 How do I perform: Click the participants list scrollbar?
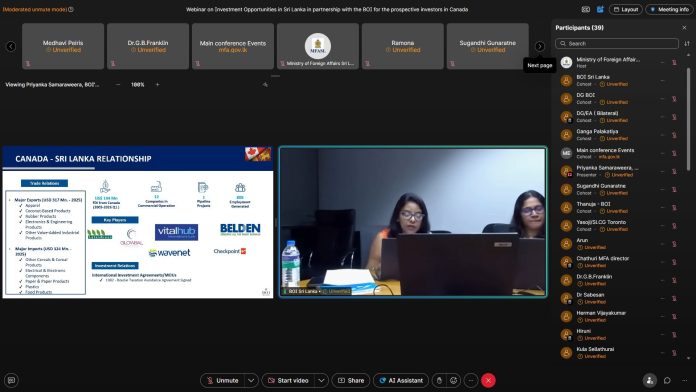[x=688, y=119]
